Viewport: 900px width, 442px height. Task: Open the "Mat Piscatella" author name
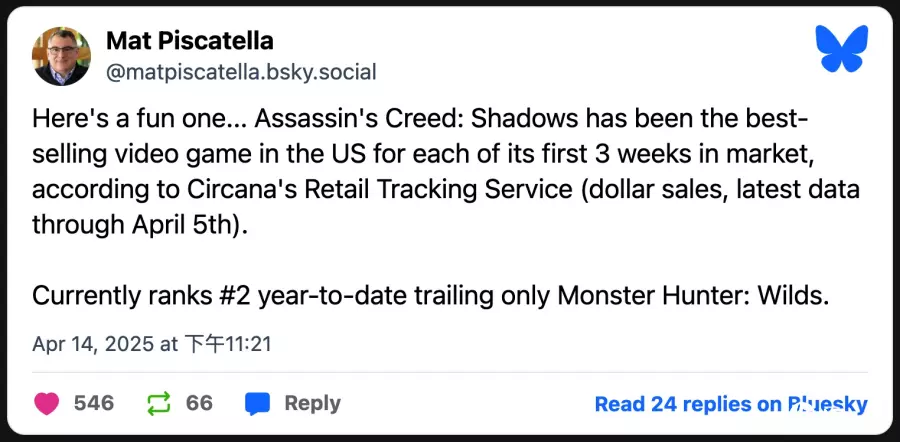click(189, 42)
